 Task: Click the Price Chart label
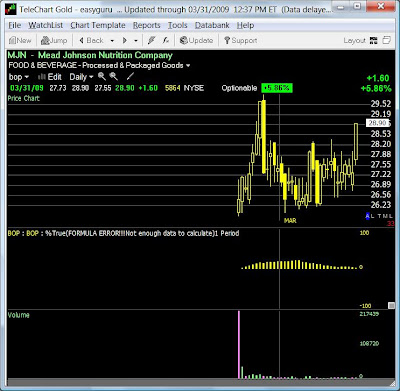click(23, 98)
